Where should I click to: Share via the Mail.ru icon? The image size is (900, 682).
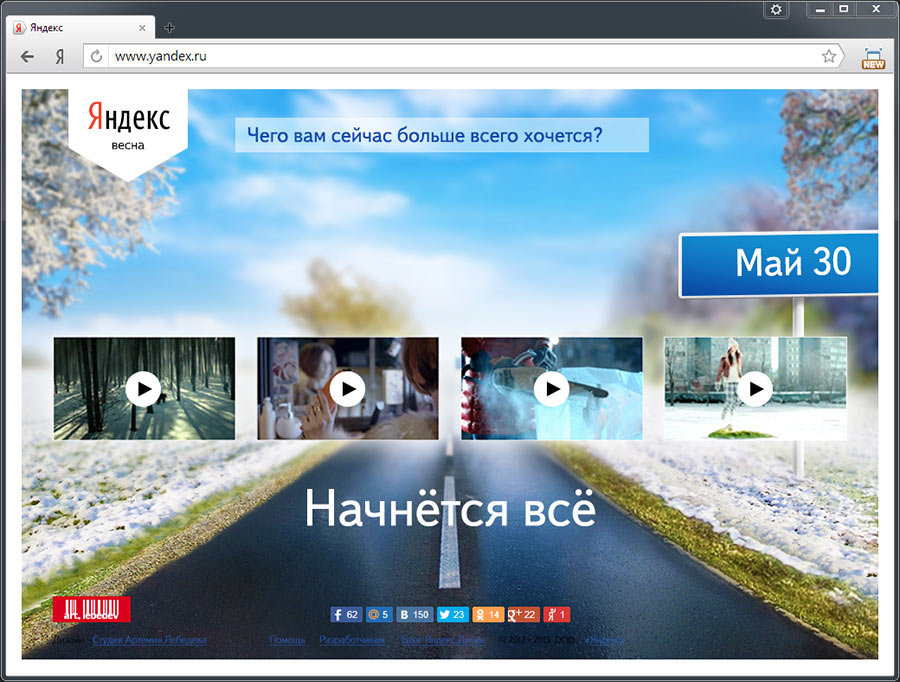pyautogui.click(x=378, y=615)
